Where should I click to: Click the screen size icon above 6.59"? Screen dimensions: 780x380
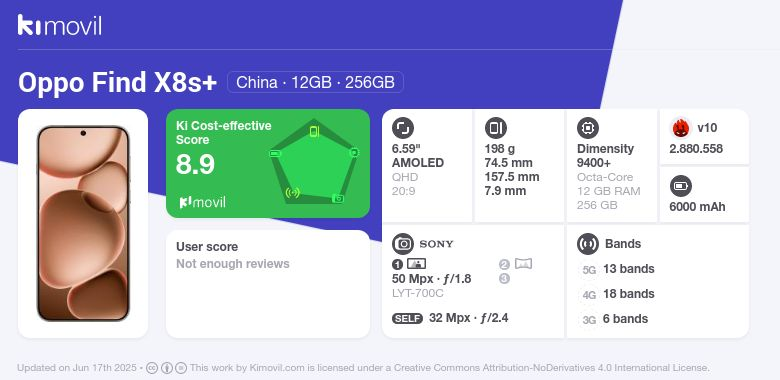point(403,128)
